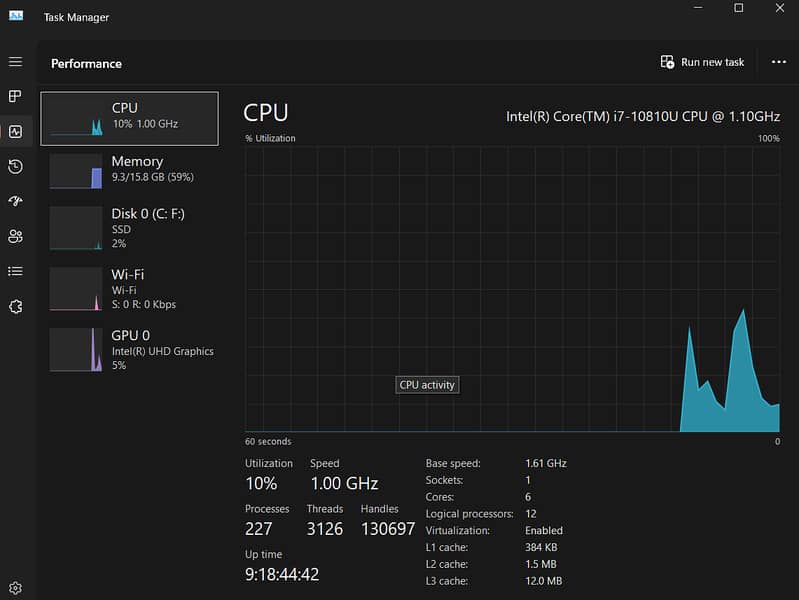The width and height of the screenshot is (799, 600).
Task: Select GPU 0 Intel UHD Graphics
Action: (129, 350)
